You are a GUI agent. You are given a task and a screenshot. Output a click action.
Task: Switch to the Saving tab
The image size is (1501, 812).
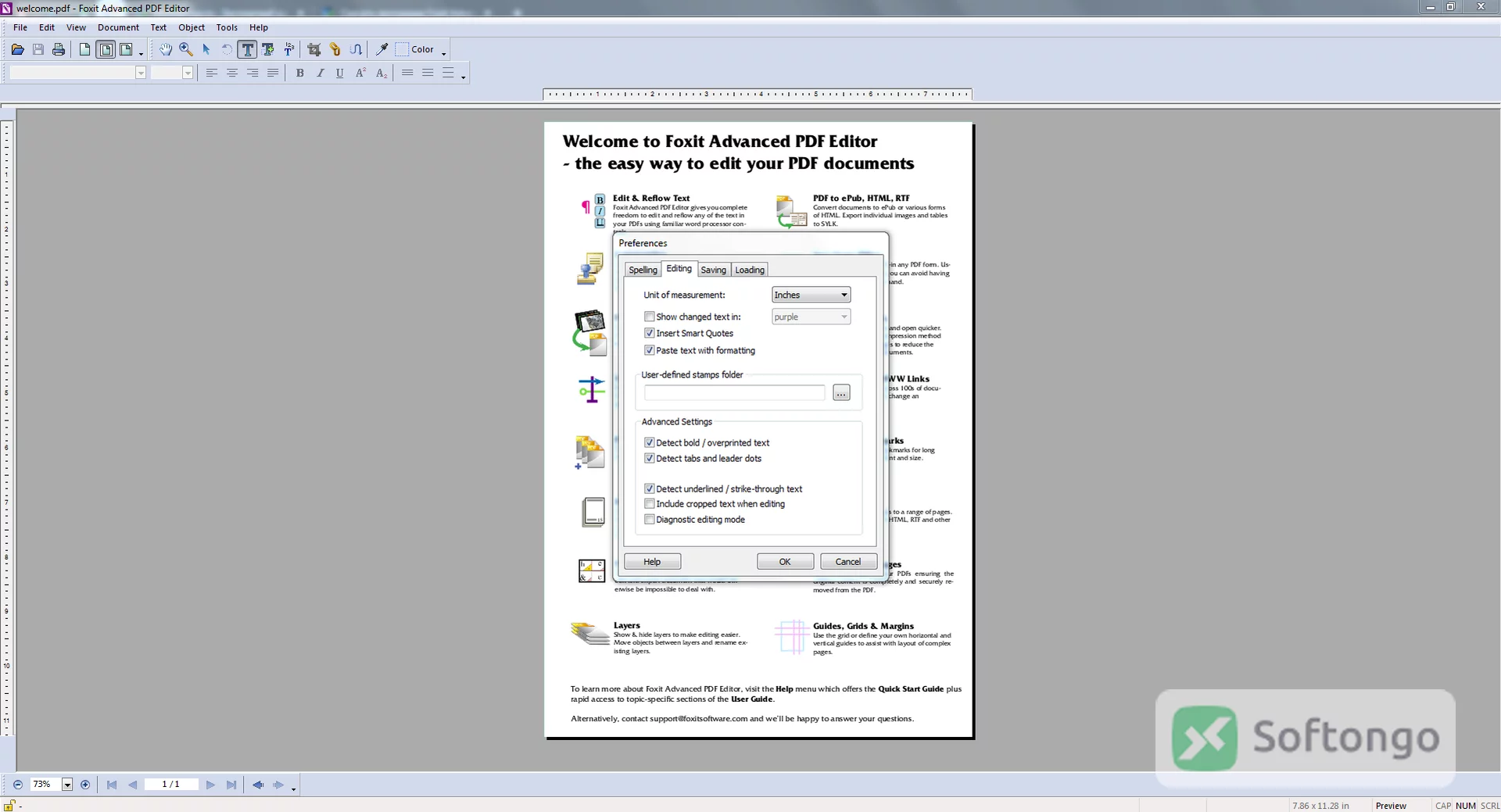(x=713, y=270)
